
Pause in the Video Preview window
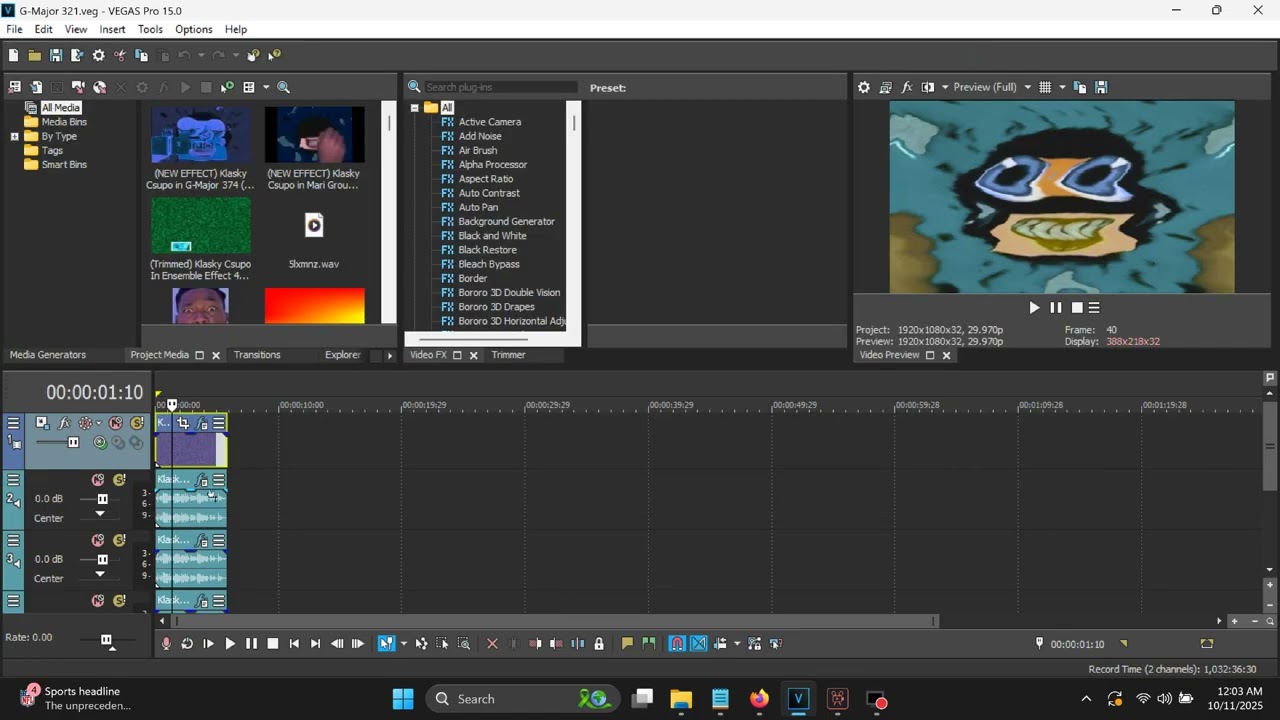(x=1056, y=308)
